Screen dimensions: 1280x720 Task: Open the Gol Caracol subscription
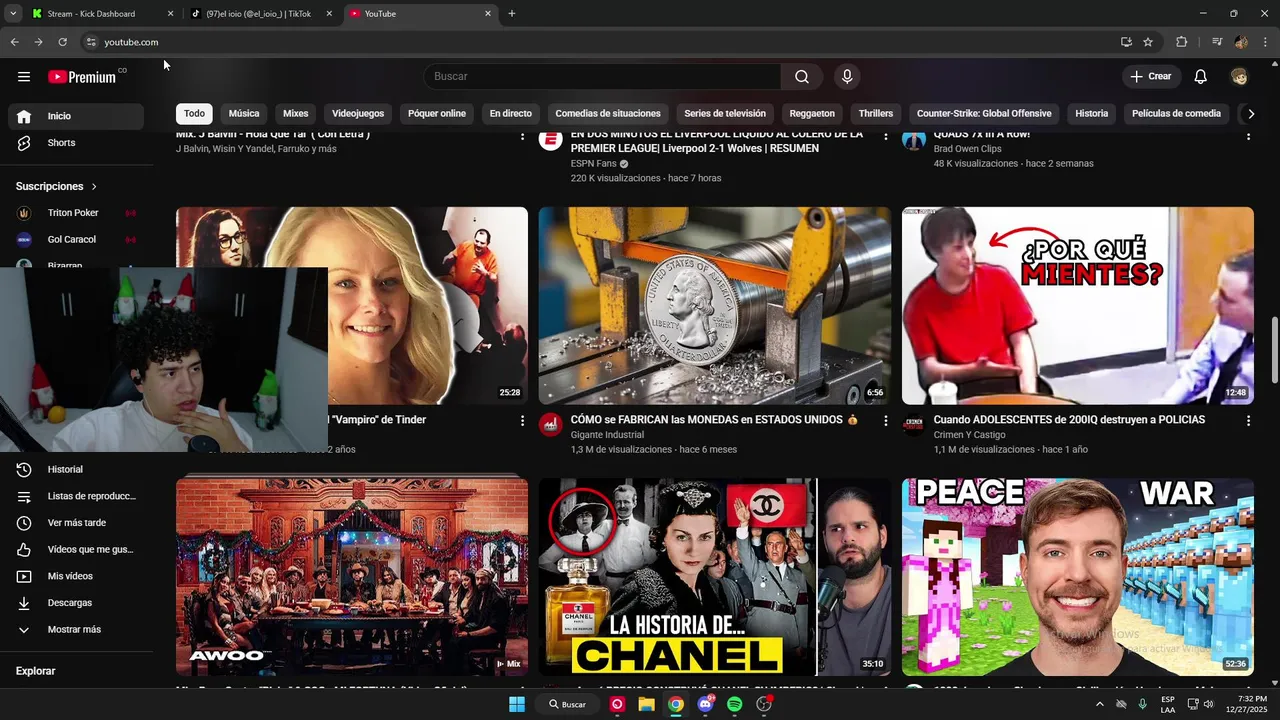(76, 240)
